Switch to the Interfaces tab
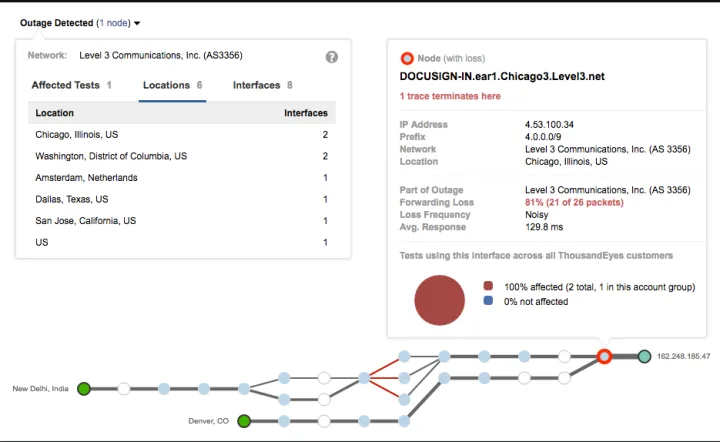 pos(262,85)
